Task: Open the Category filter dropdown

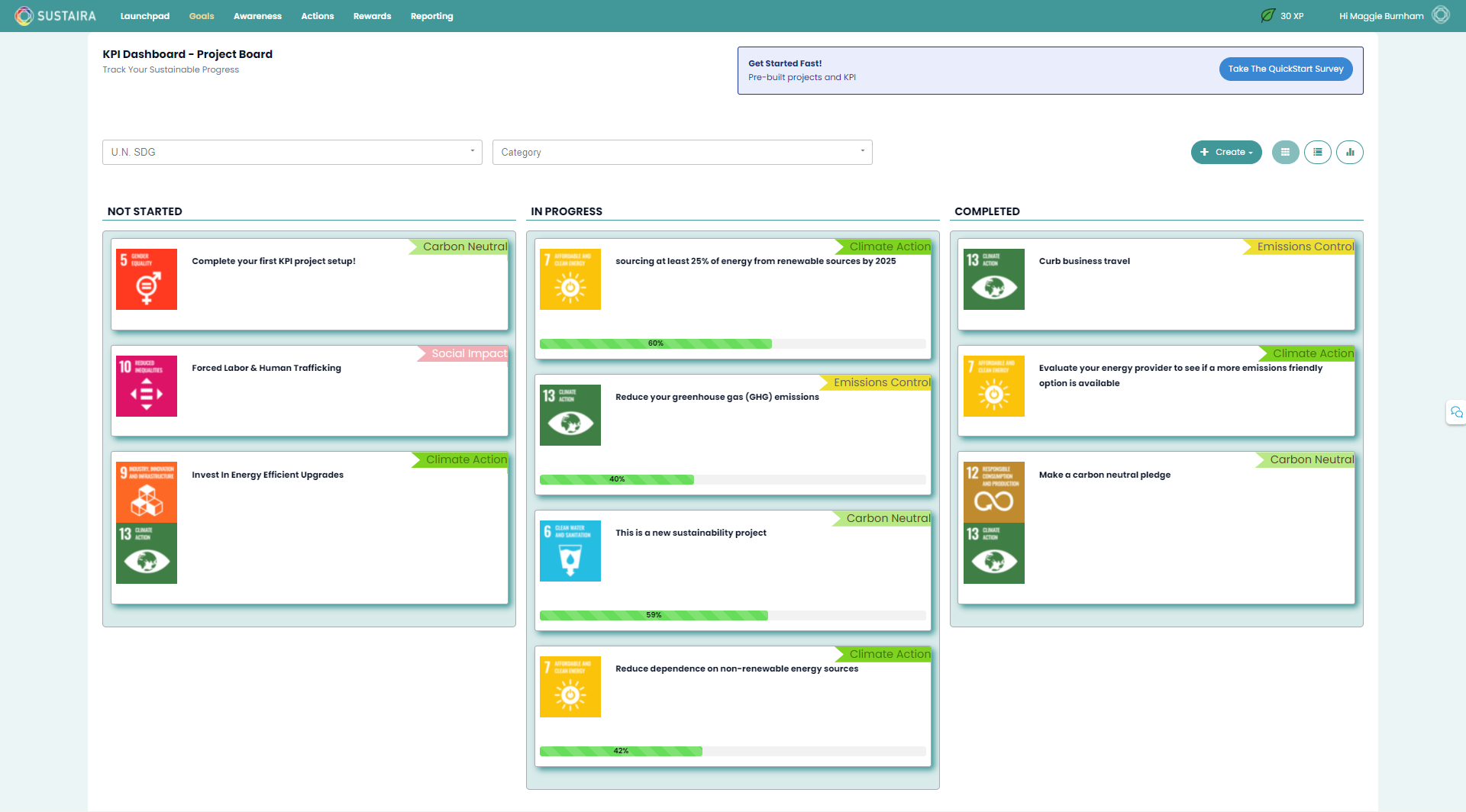Action: (683, 152)
